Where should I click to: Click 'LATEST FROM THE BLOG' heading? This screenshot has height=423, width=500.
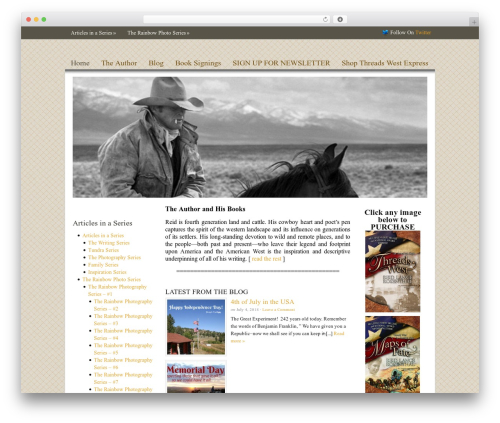[207, 292]
